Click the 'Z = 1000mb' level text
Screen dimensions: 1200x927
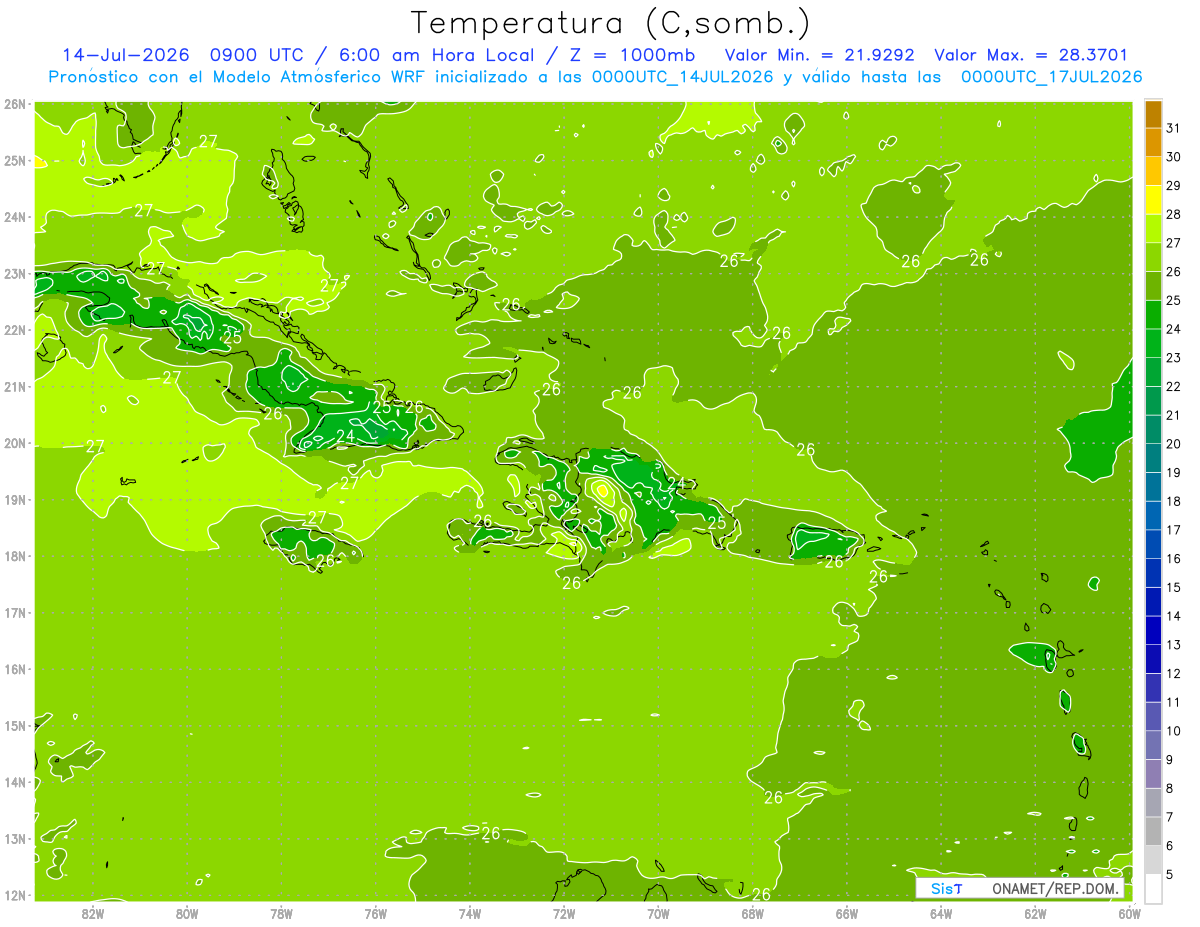click(632, 55)
